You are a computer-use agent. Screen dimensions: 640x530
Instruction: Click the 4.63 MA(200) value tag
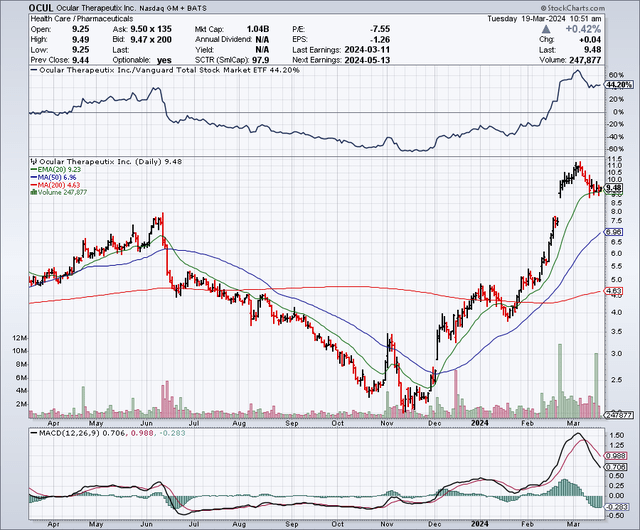pos(614,291)
